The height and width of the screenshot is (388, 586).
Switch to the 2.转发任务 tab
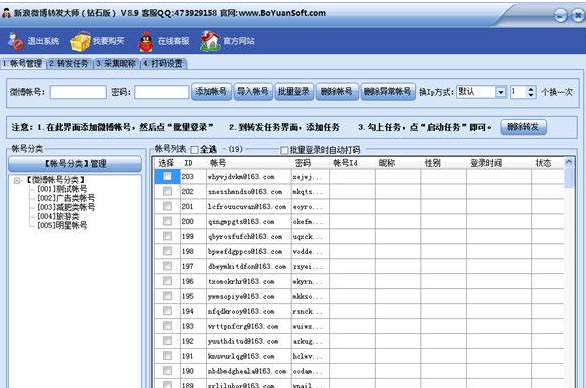pos(69,64)
